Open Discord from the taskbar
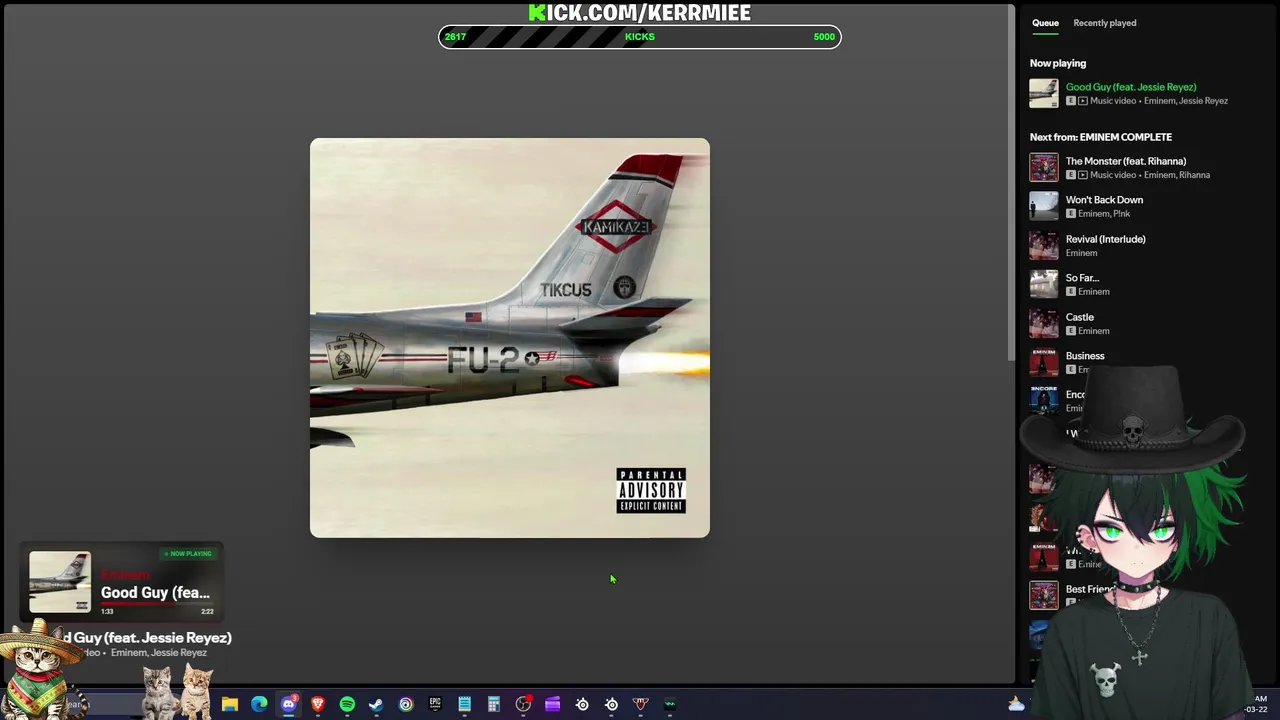Screen dimensions: 1280x720 289,705
